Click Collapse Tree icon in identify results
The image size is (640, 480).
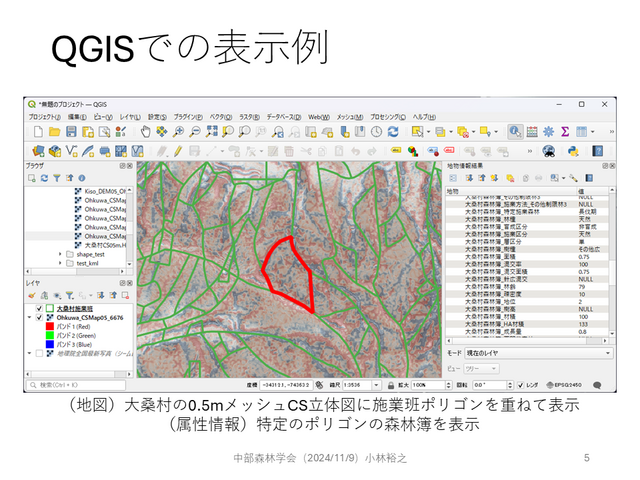[482, 178]
